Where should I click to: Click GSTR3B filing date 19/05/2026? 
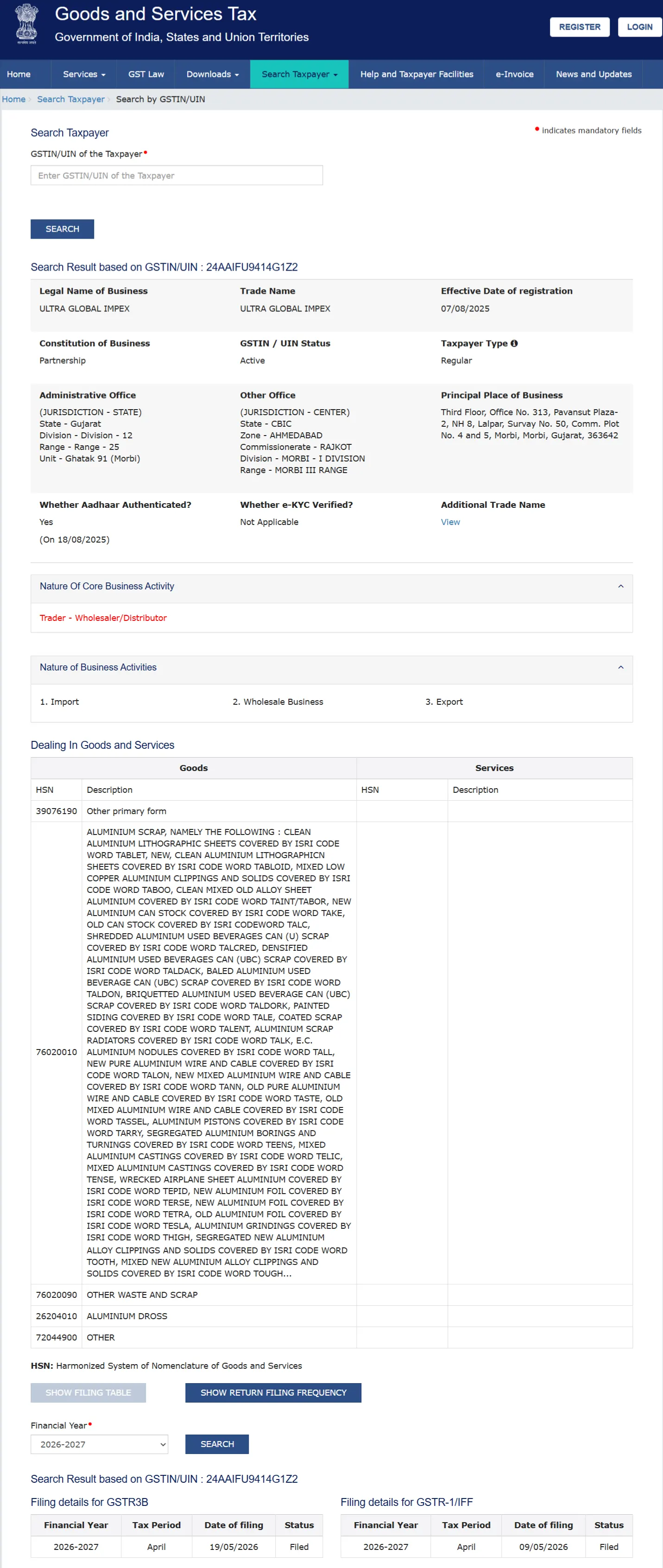234,1547
